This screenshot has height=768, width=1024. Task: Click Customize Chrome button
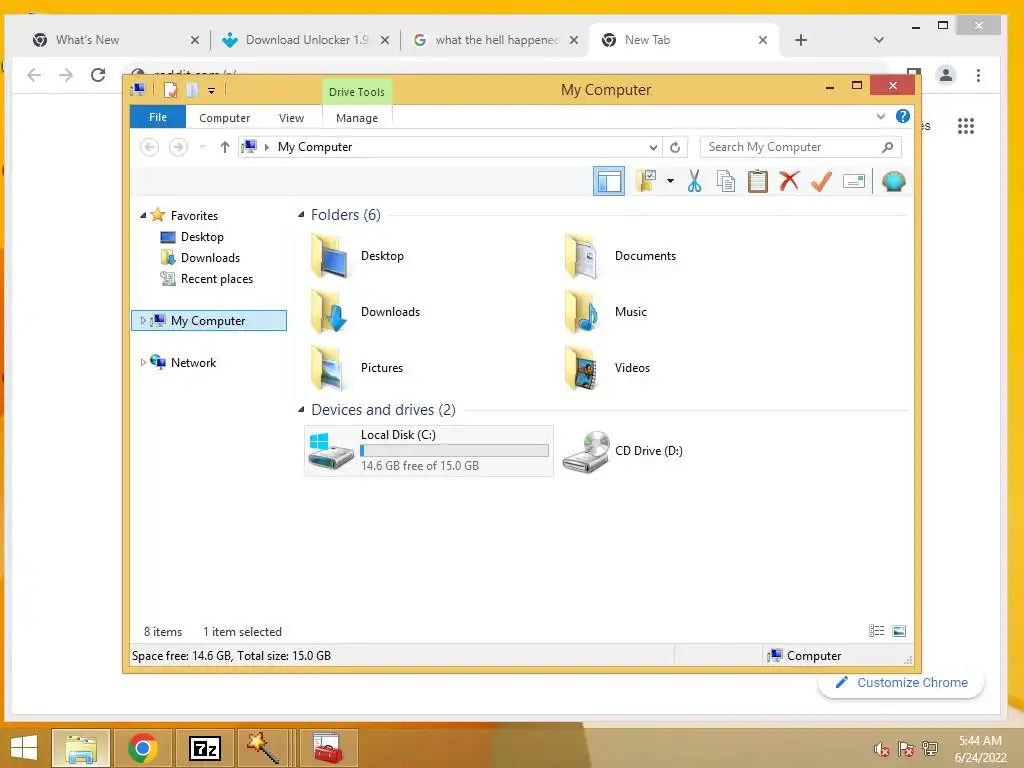(x=901, y=682)
